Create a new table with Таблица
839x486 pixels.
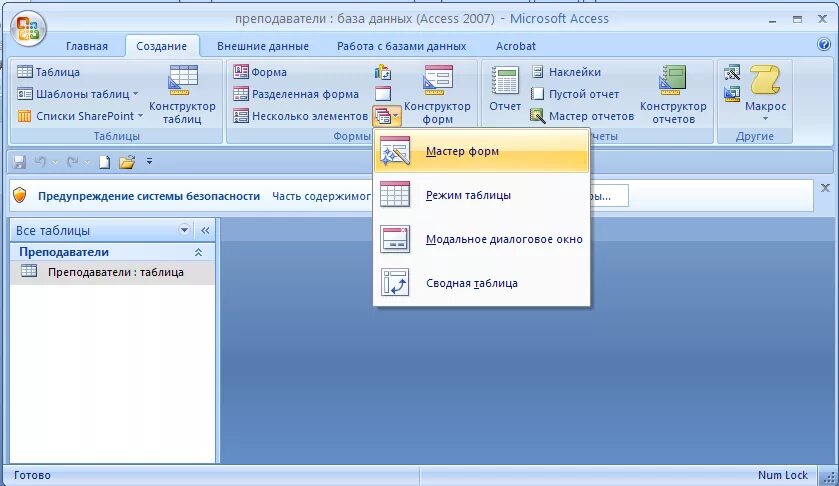click(x=48, y=72)
